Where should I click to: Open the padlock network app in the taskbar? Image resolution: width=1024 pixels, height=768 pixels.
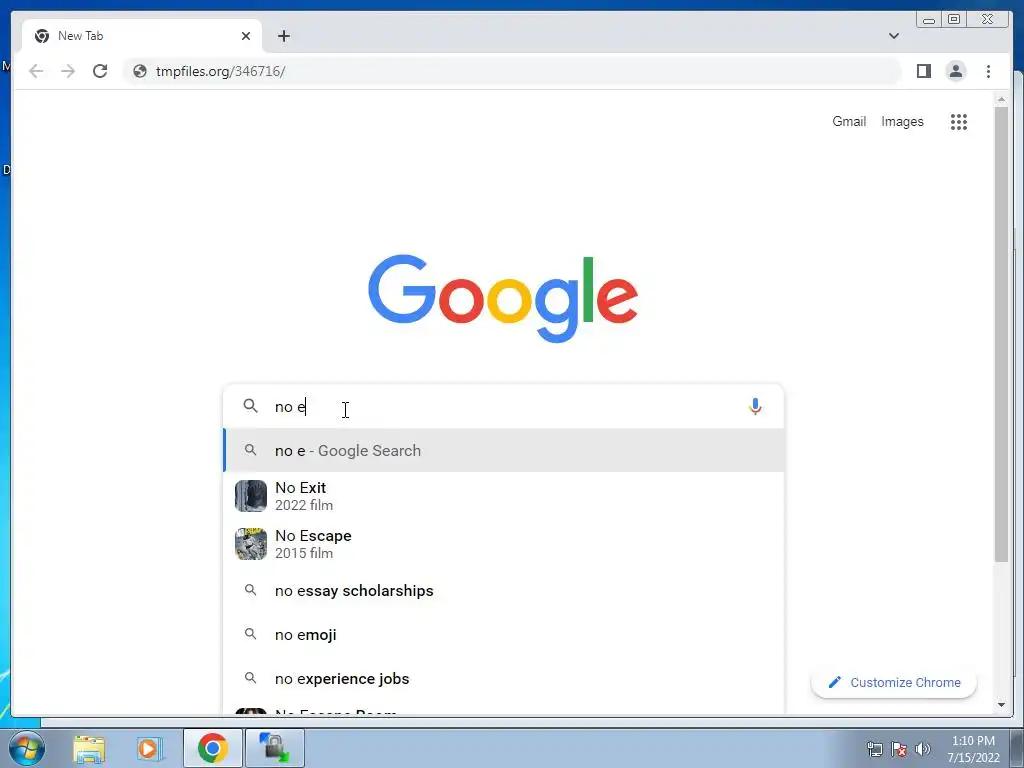[274, 748]
